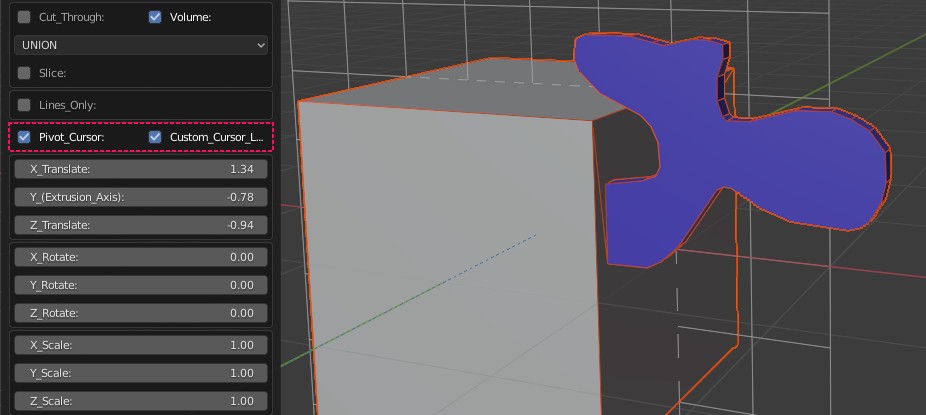Click the Z_Rotate value field
This screenshot has width=926, height=415.
[141, 313]
